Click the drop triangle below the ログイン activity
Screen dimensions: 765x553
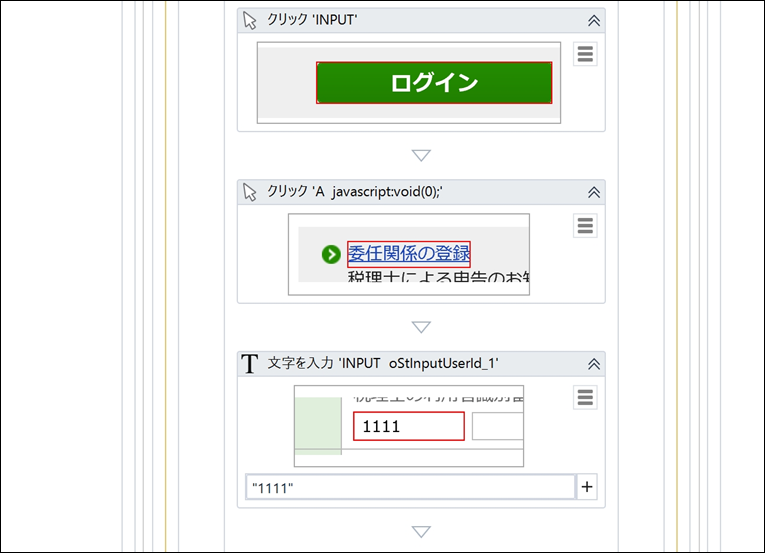point(421,155)
